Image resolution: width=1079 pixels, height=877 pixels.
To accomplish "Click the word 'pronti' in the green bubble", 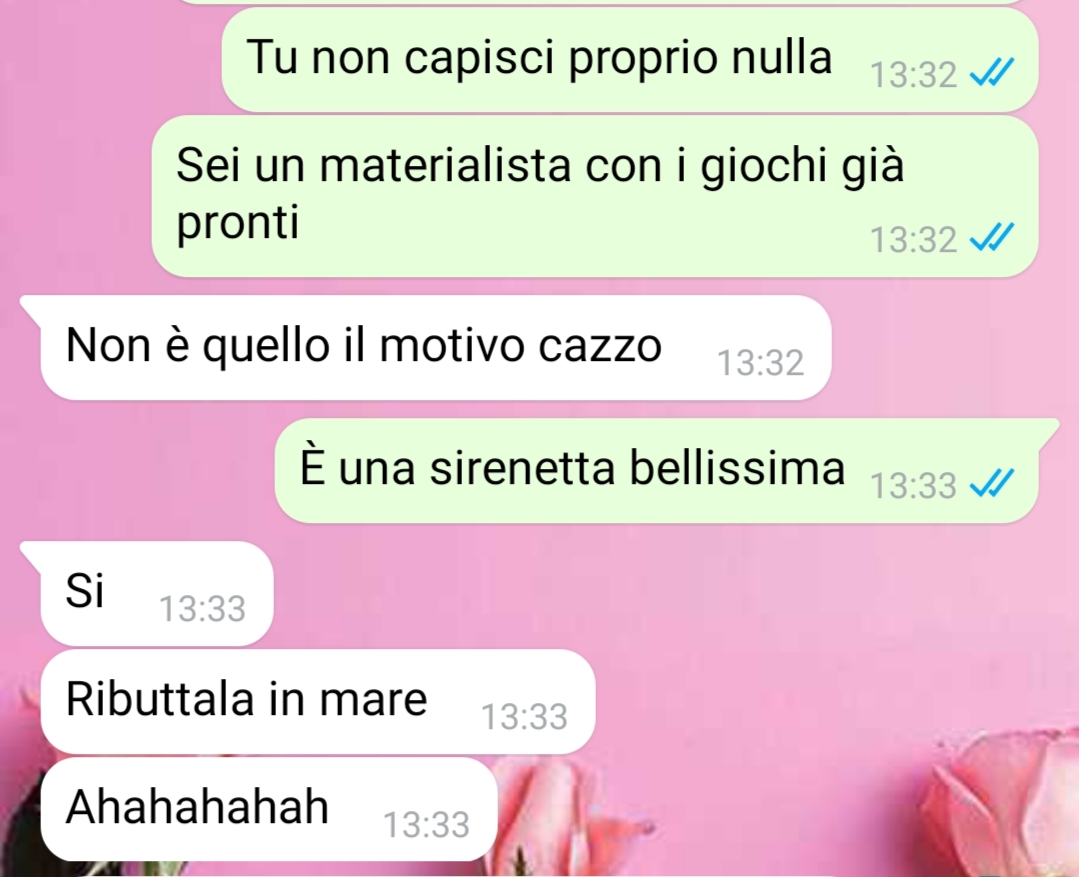I will [x=238, y=222].
